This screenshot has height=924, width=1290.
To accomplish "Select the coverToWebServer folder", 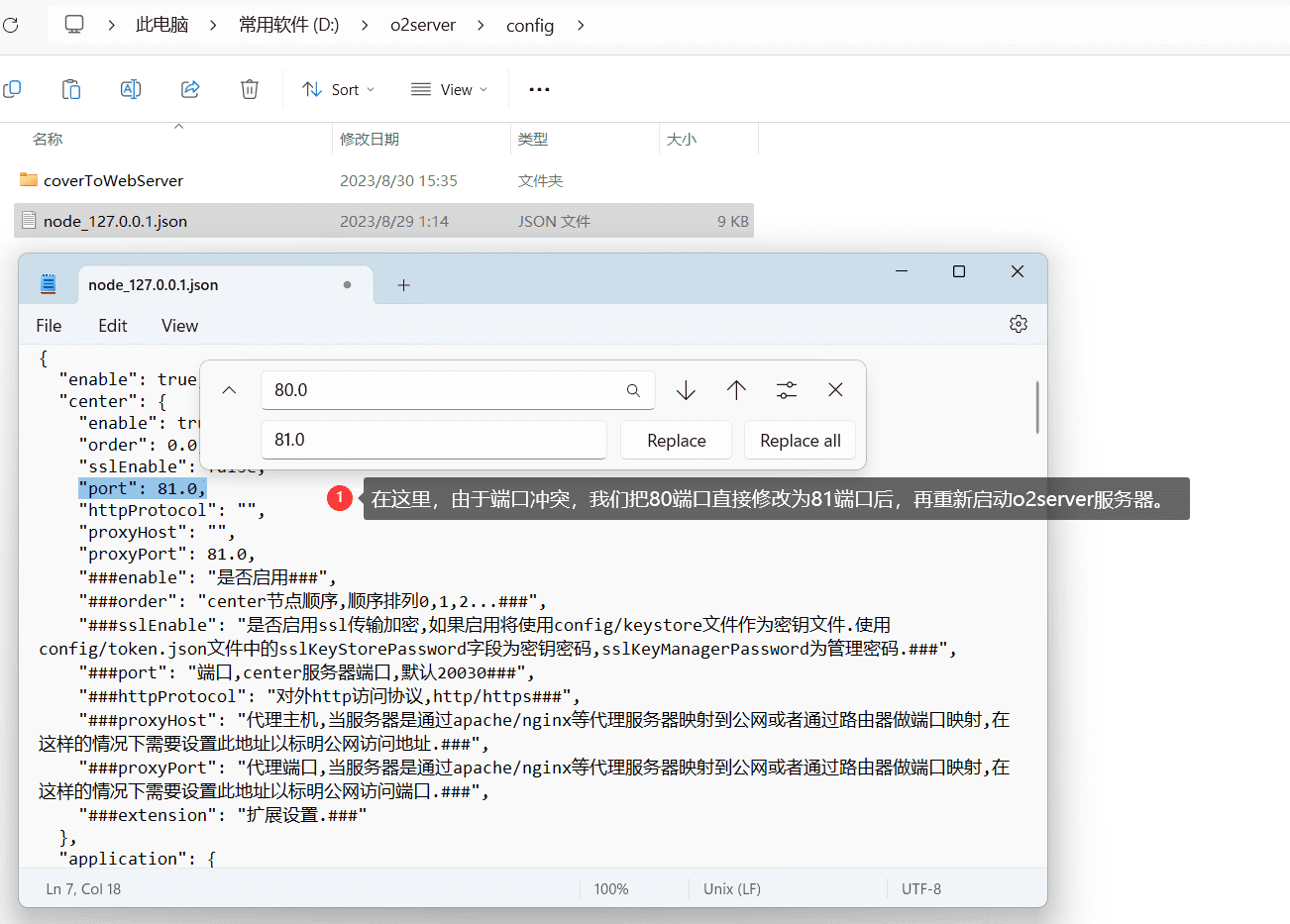I will pos(113,180).
